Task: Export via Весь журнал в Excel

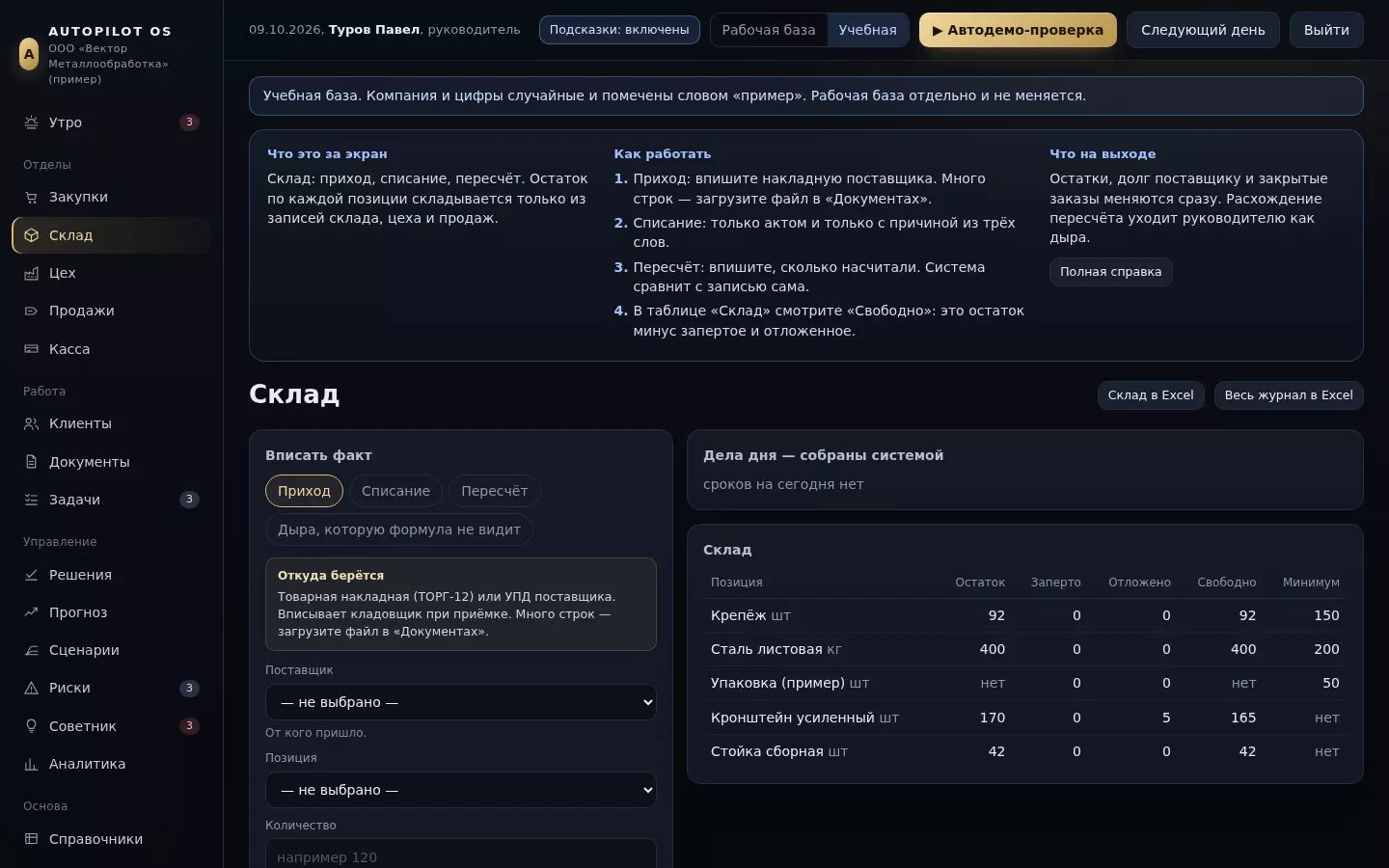Action: pyautogui.click(x=1289, y=395)
